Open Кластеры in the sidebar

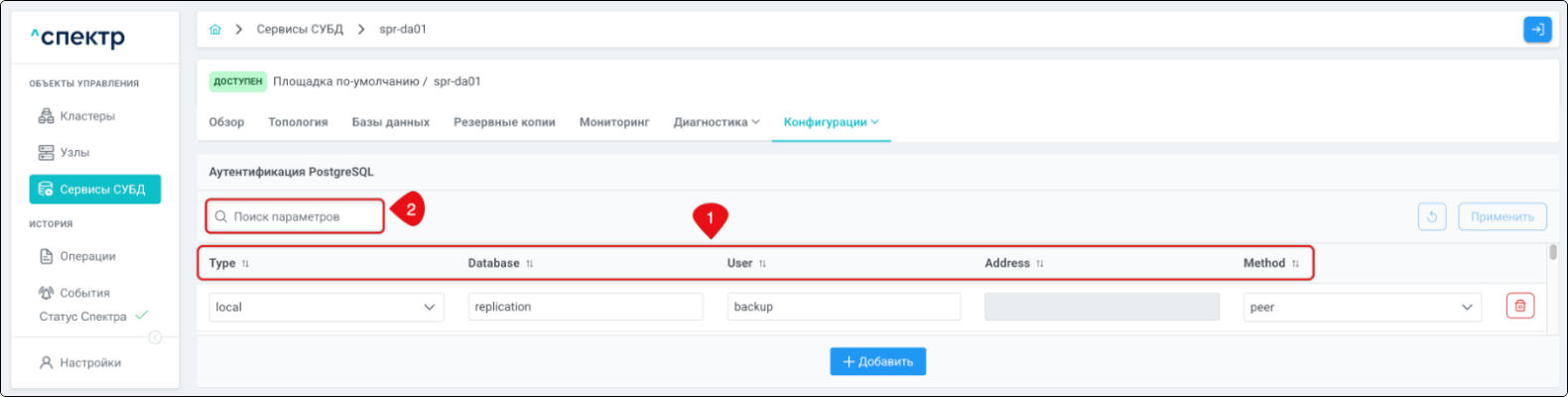click(86, 116)
